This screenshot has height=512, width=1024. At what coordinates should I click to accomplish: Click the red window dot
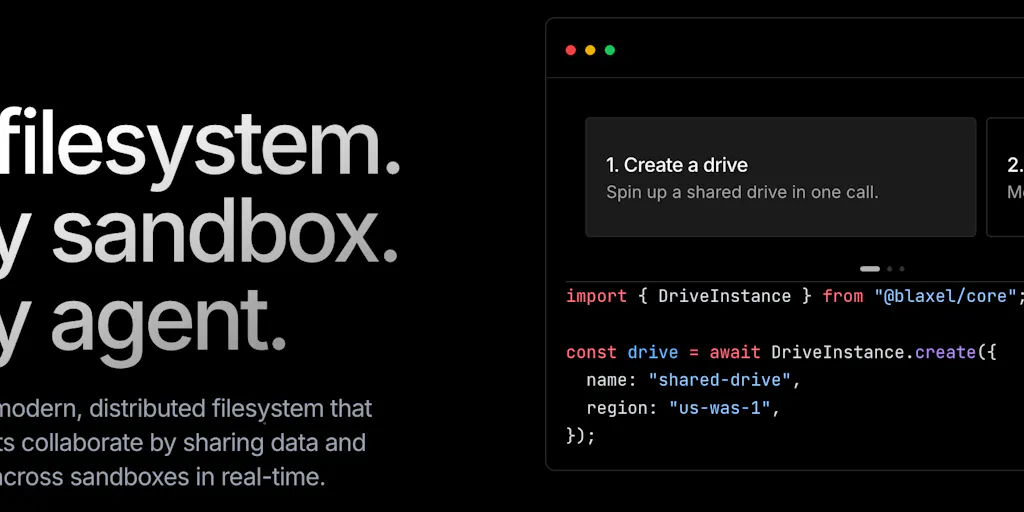(x=571, y=50)
